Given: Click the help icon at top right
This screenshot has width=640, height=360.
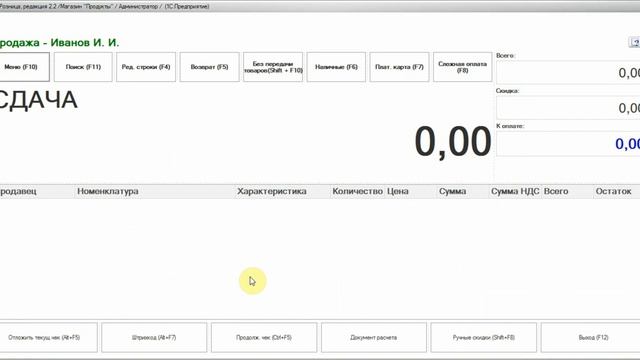Looking at the screenshot, I should coord(635,42).
